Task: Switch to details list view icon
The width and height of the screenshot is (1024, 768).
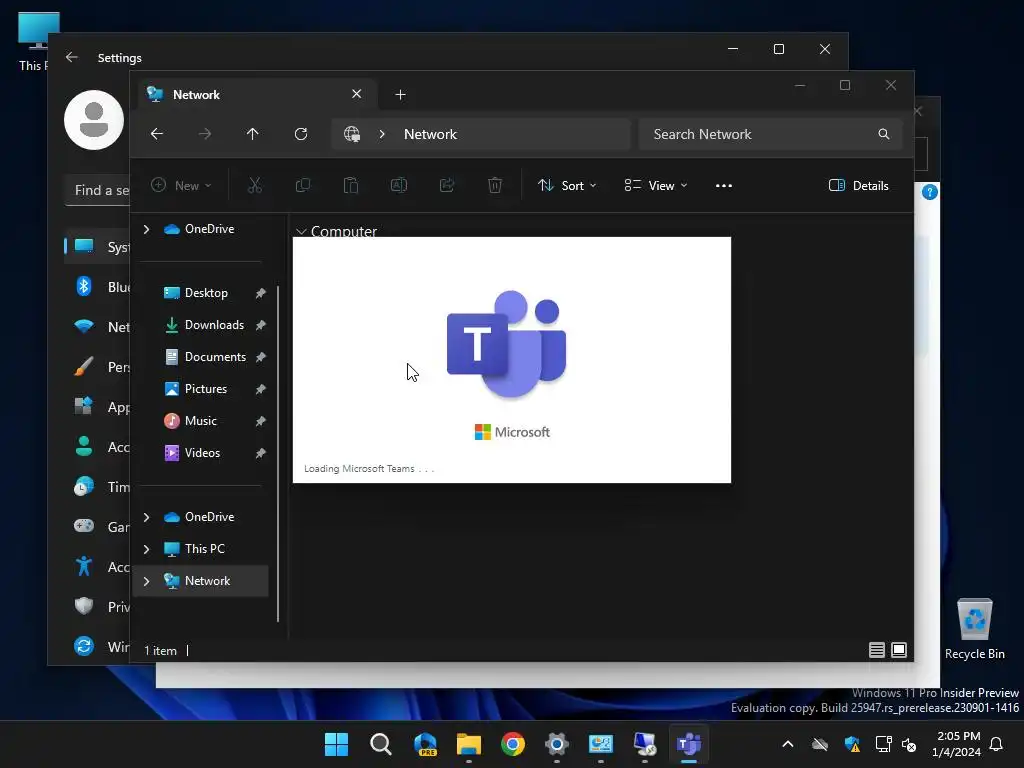Action: (x=876, y=650)
